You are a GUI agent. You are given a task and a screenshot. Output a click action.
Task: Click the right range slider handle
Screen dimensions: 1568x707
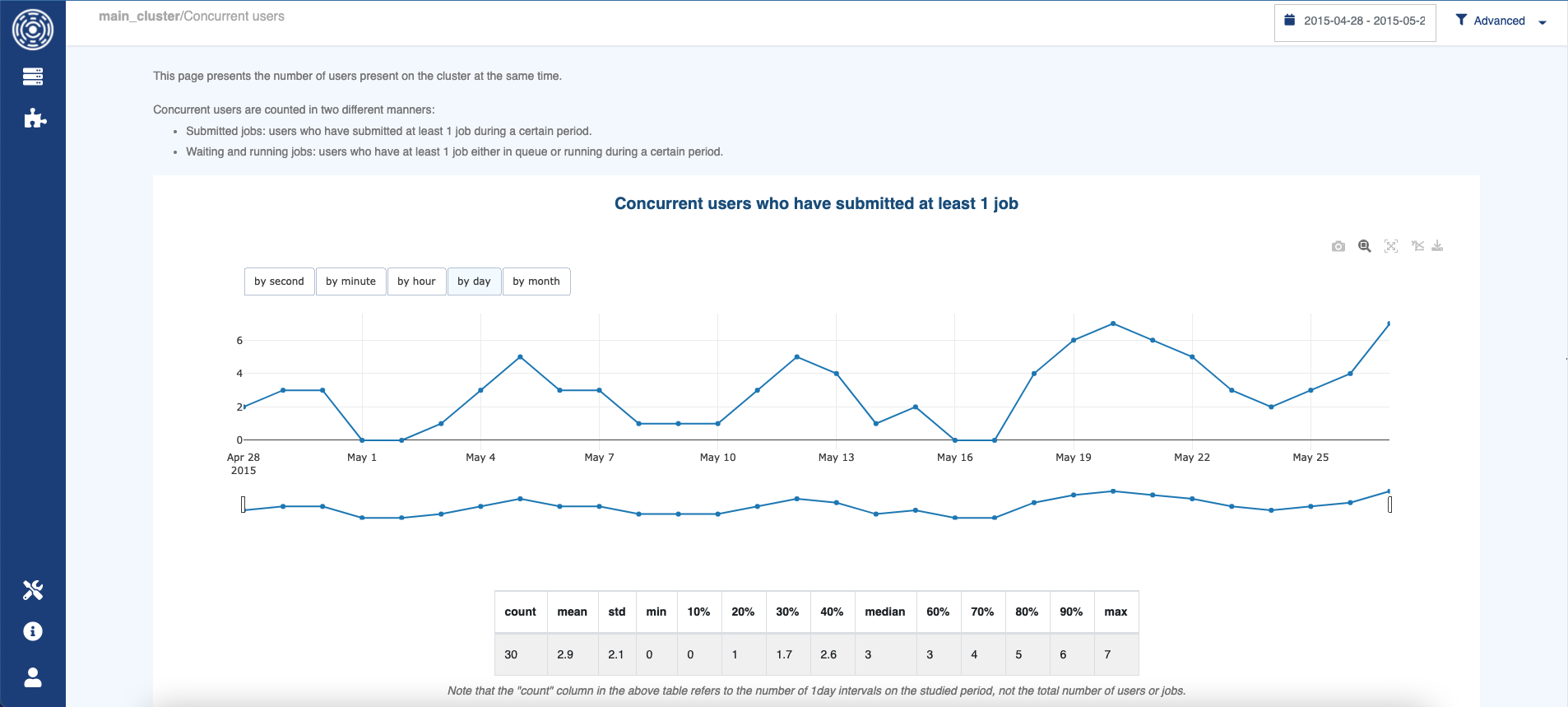[x=1389, y=505]
